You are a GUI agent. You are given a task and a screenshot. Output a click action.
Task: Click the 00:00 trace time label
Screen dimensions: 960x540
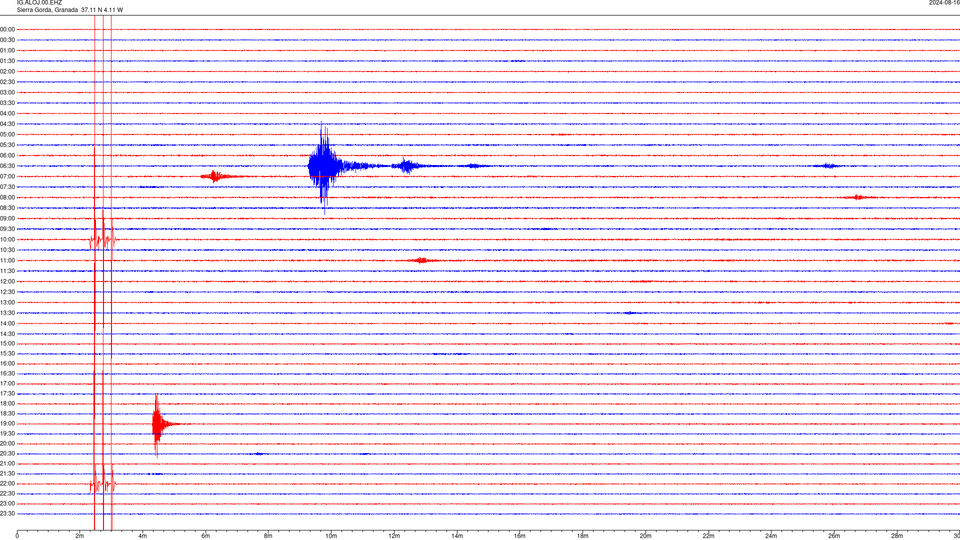(x=7, y=29)
